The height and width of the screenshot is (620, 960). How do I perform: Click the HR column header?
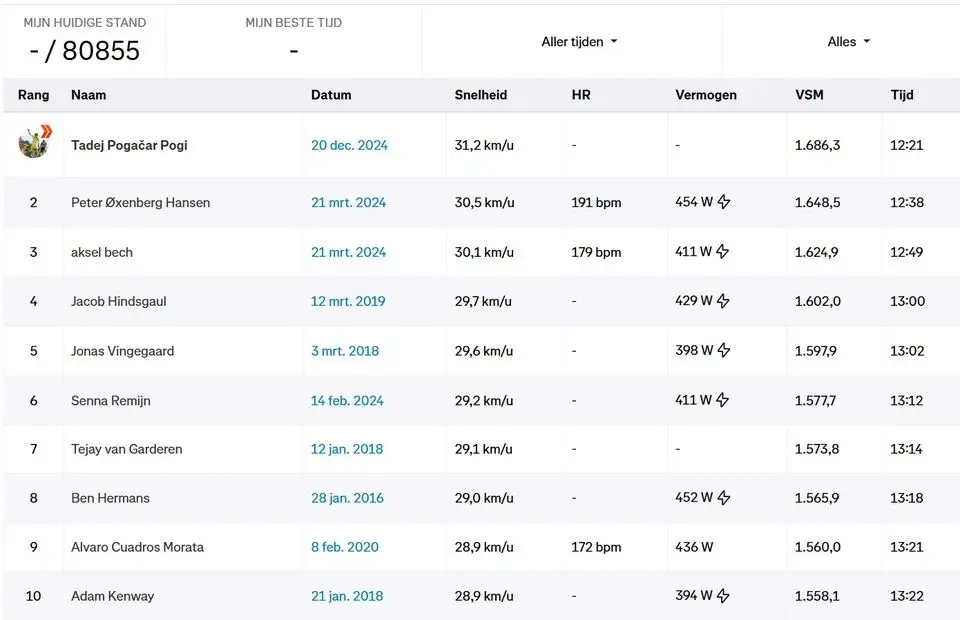581,95
